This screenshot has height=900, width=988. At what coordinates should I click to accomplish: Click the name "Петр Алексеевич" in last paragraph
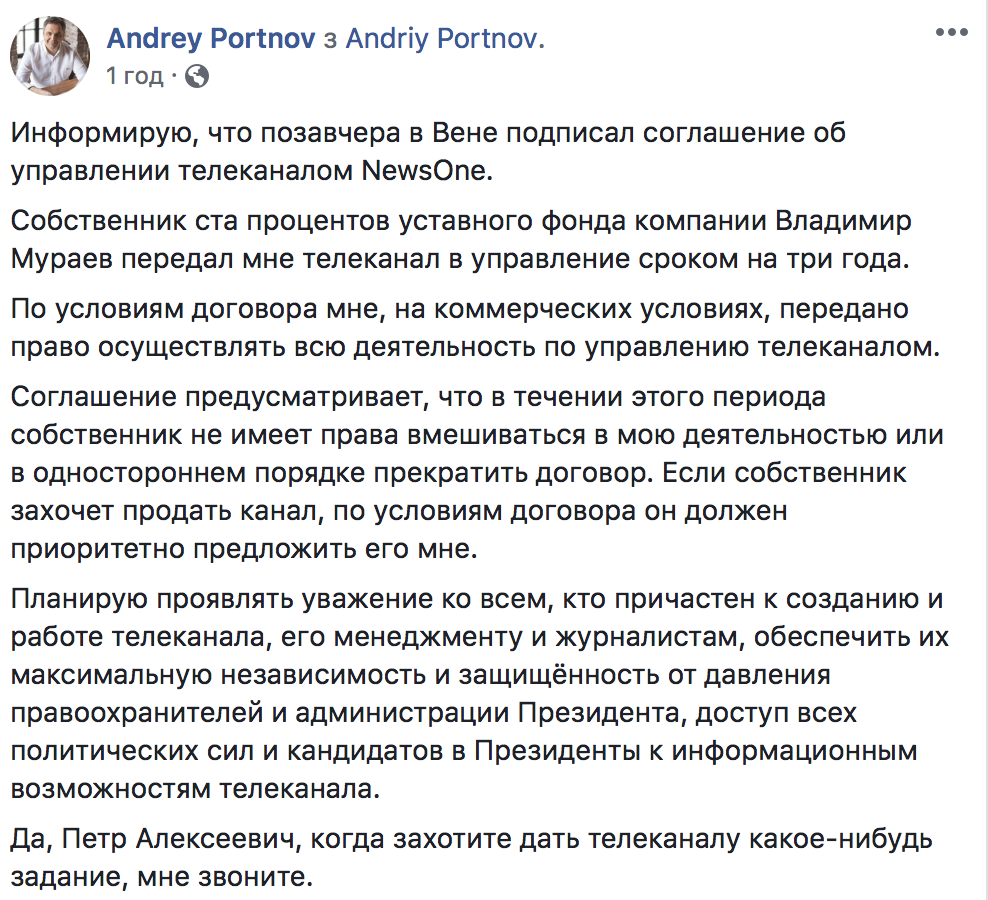click(x=178, y=839)
